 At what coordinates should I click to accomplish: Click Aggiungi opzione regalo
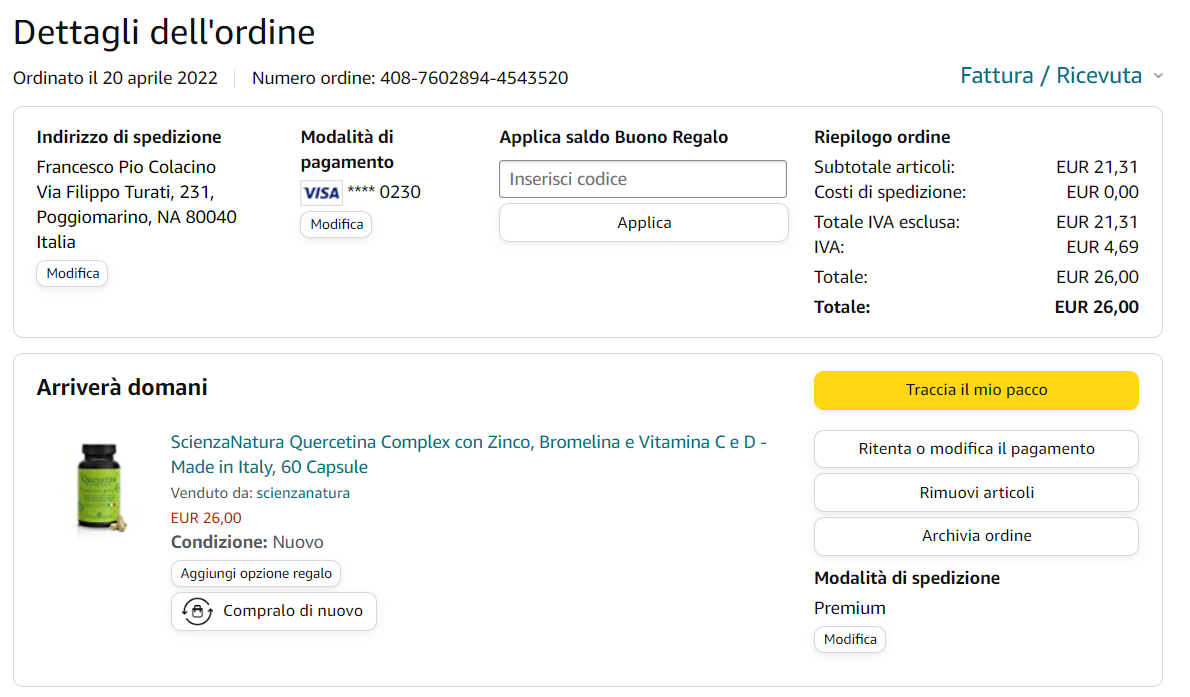point(256,573)
